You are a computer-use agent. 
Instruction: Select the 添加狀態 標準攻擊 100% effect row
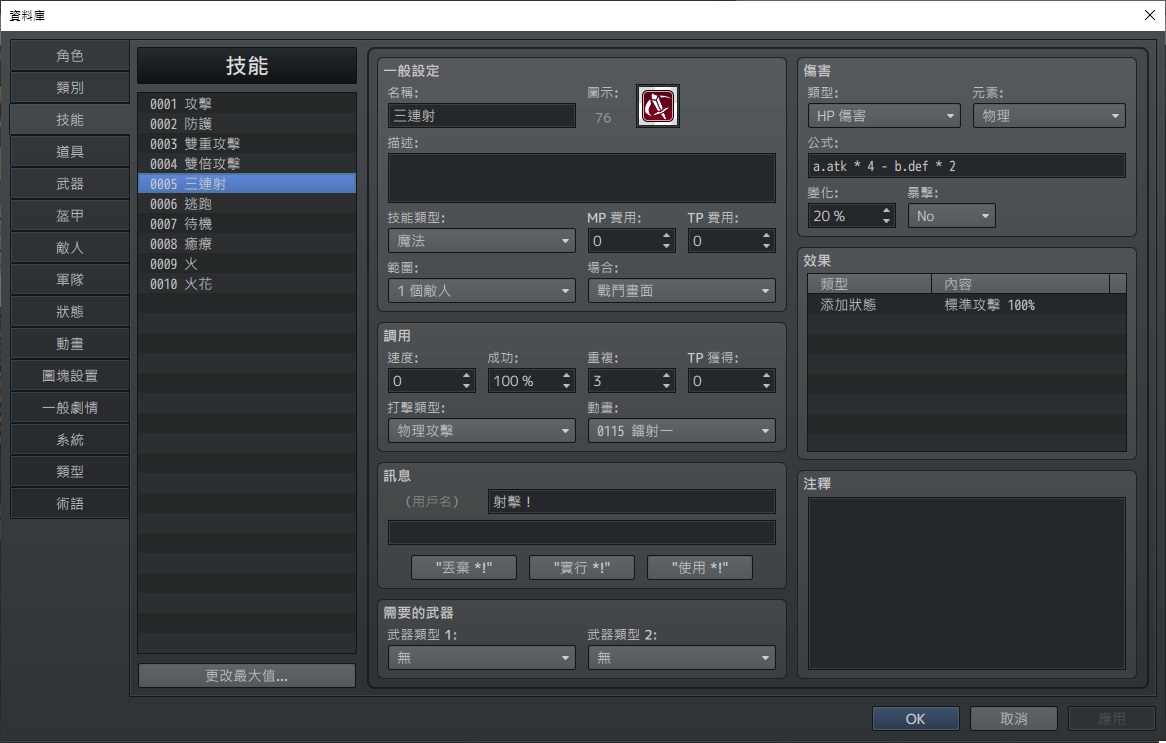click(967, 305)
